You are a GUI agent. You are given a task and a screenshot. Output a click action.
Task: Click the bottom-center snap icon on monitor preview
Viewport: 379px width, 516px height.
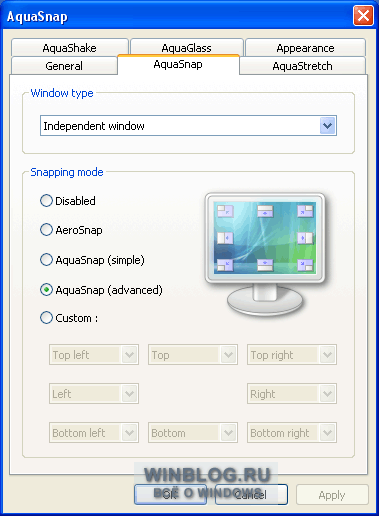[x=265, y=265]
